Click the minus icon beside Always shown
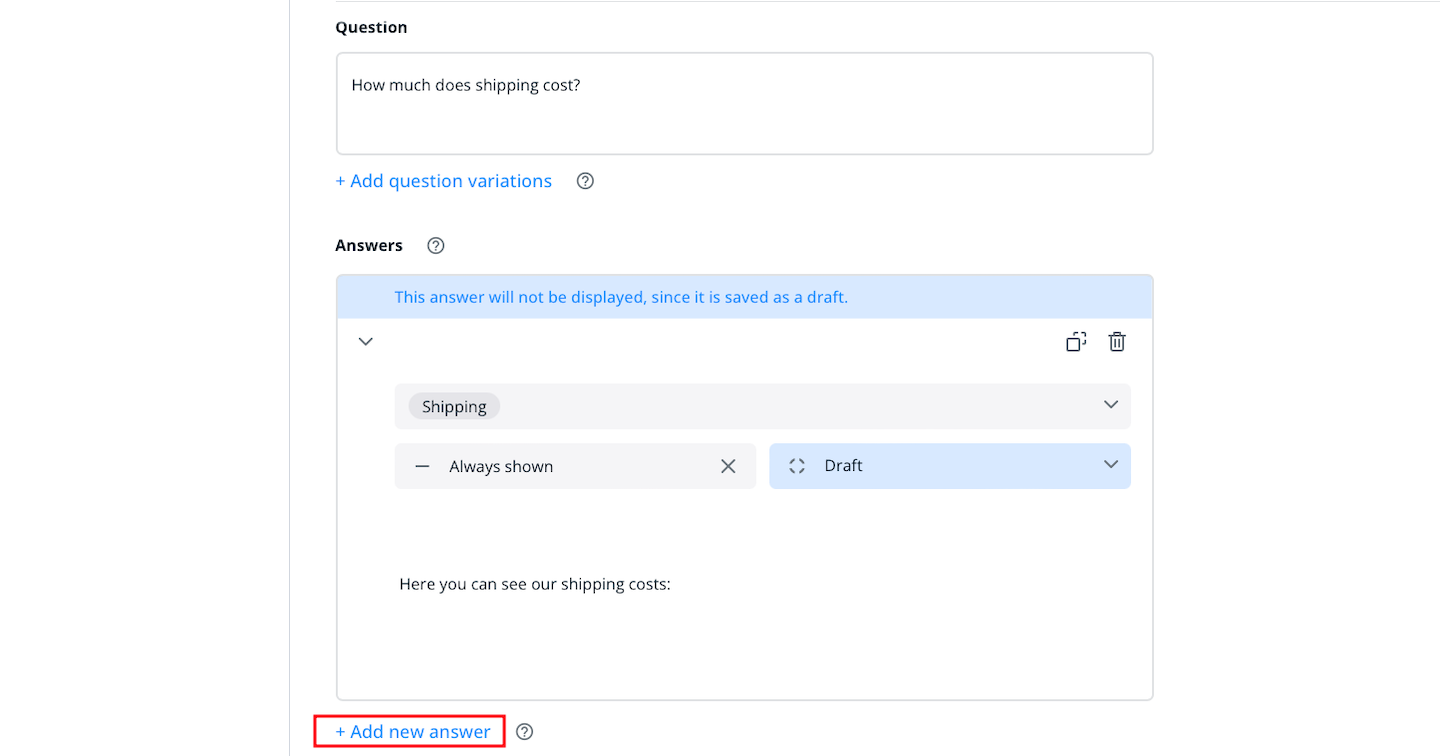1440x756 pixels. (422, 466)
